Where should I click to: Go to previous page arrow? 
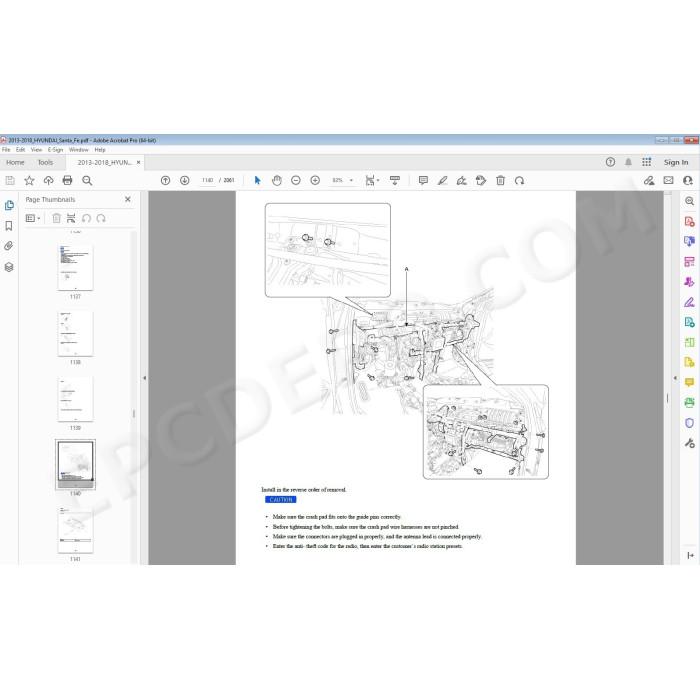[165, 180]
